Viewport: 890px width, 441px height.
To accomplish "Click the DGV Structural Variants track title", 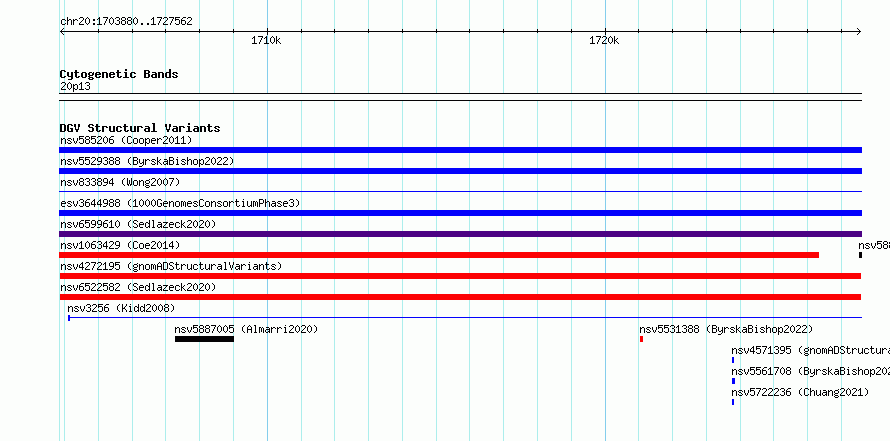I will 140,128.
